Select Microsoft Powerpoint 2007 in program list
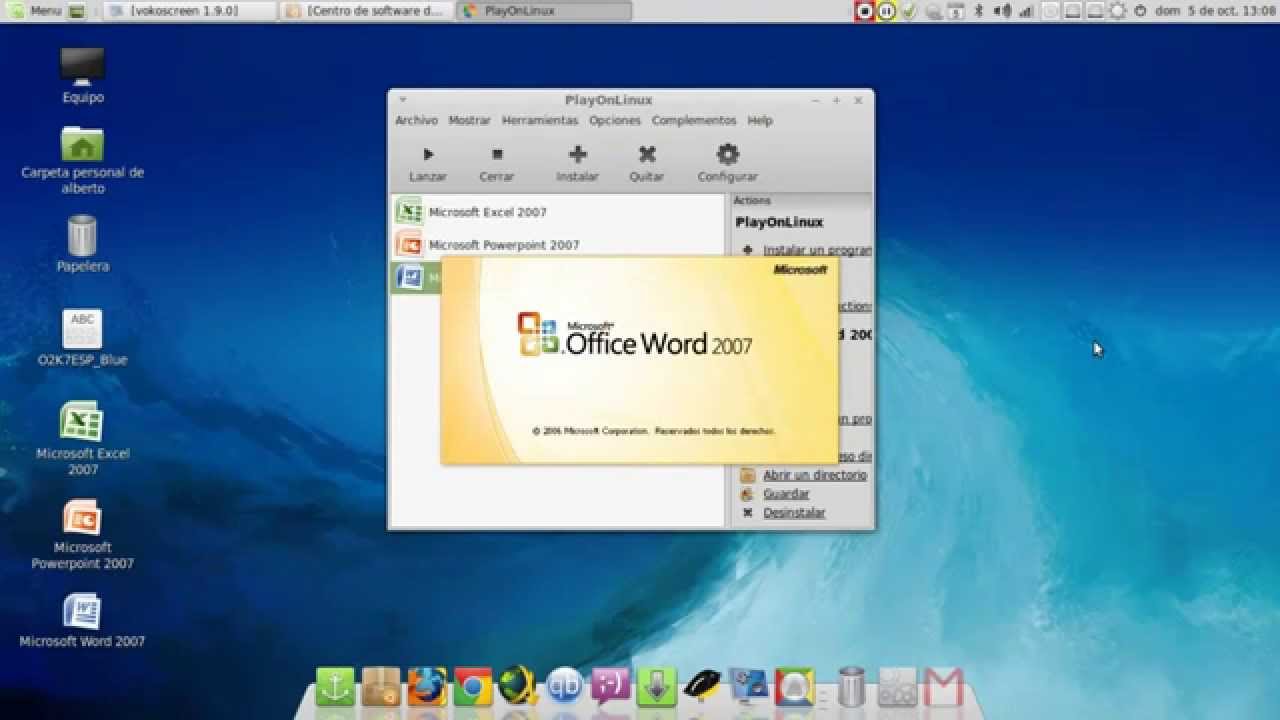This screenshot has width=1280, height=720. tap(557, 244)
